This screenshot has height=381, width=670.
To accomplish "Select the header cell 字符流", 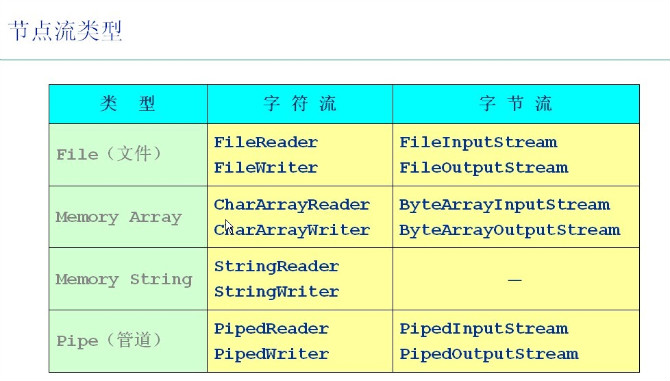I will [300, 104].
